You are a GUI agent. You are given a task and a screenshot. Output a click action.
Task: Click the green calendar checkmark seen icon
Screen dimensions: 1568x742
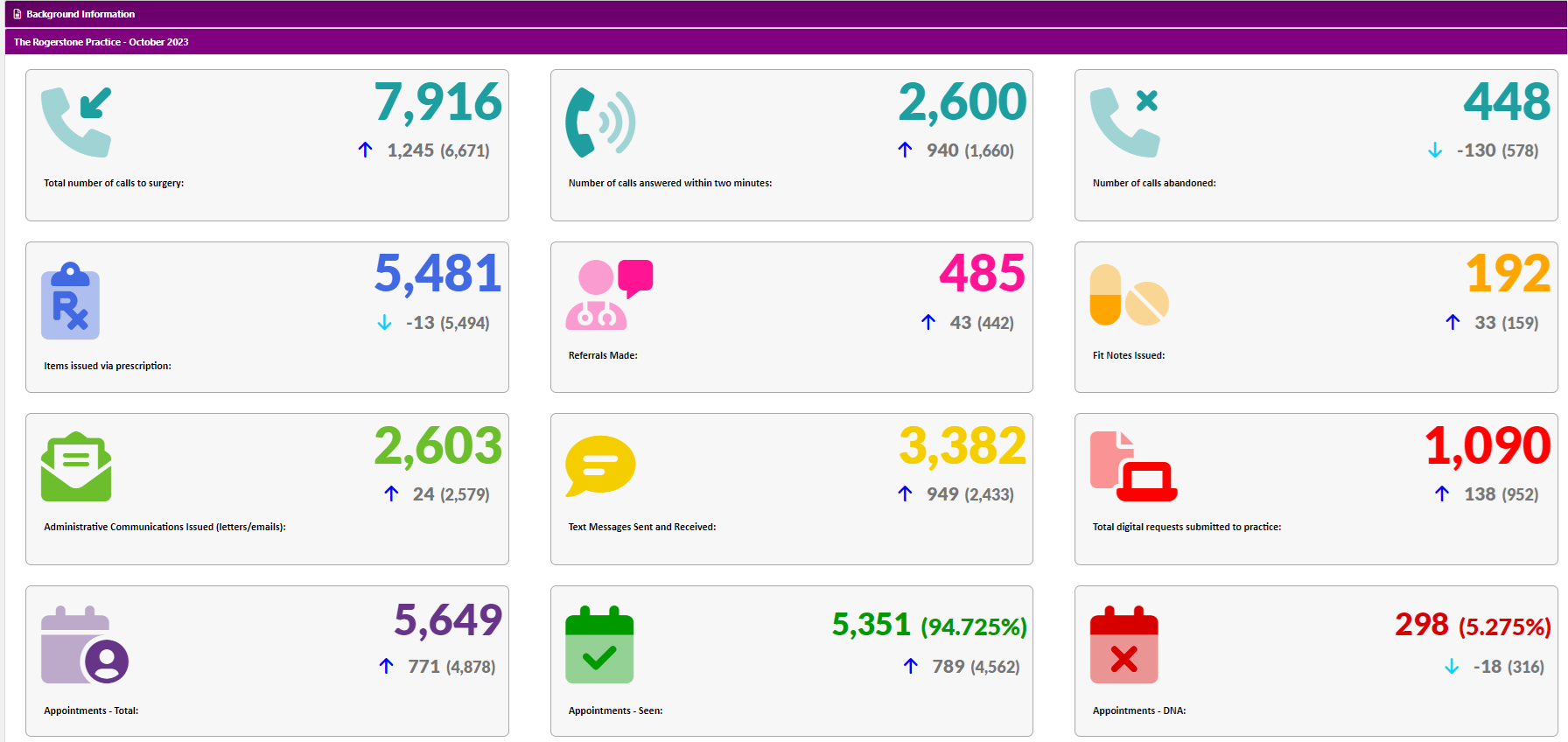(599, 644)
